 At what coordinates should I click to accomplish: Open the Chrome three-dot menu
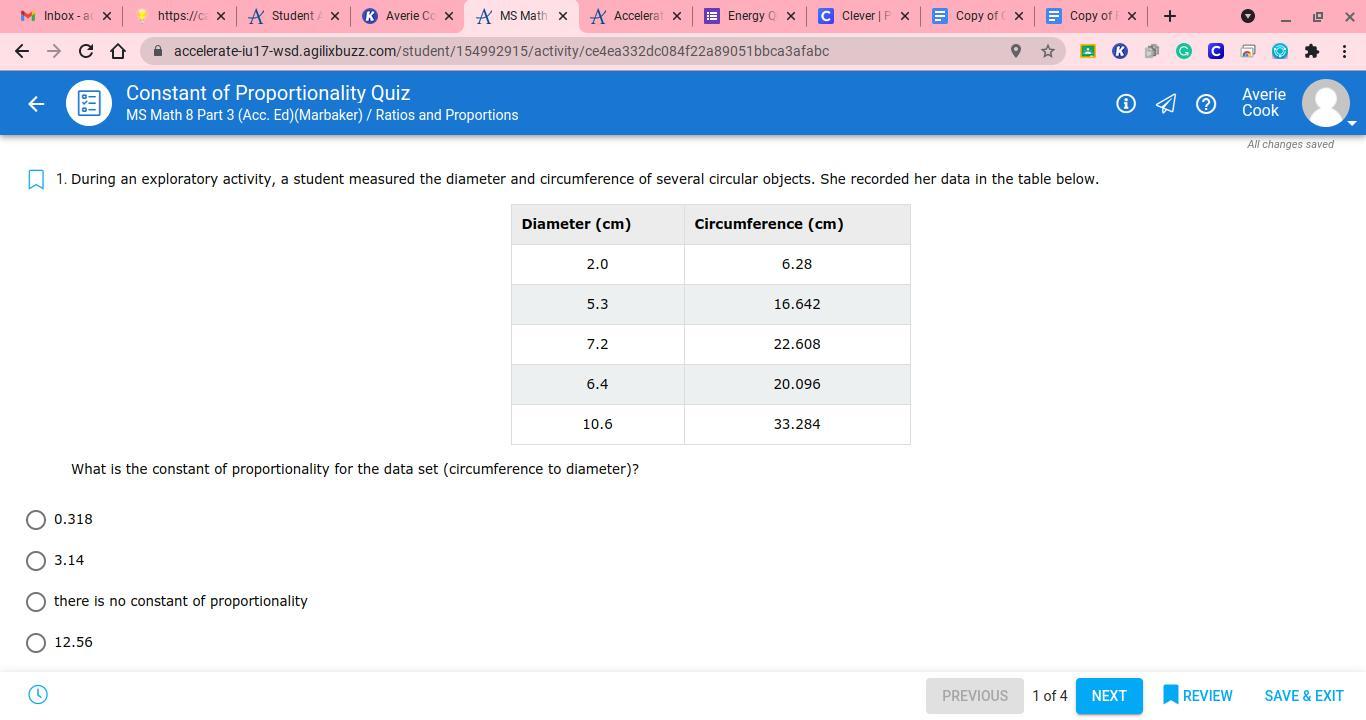(1344, 51)
